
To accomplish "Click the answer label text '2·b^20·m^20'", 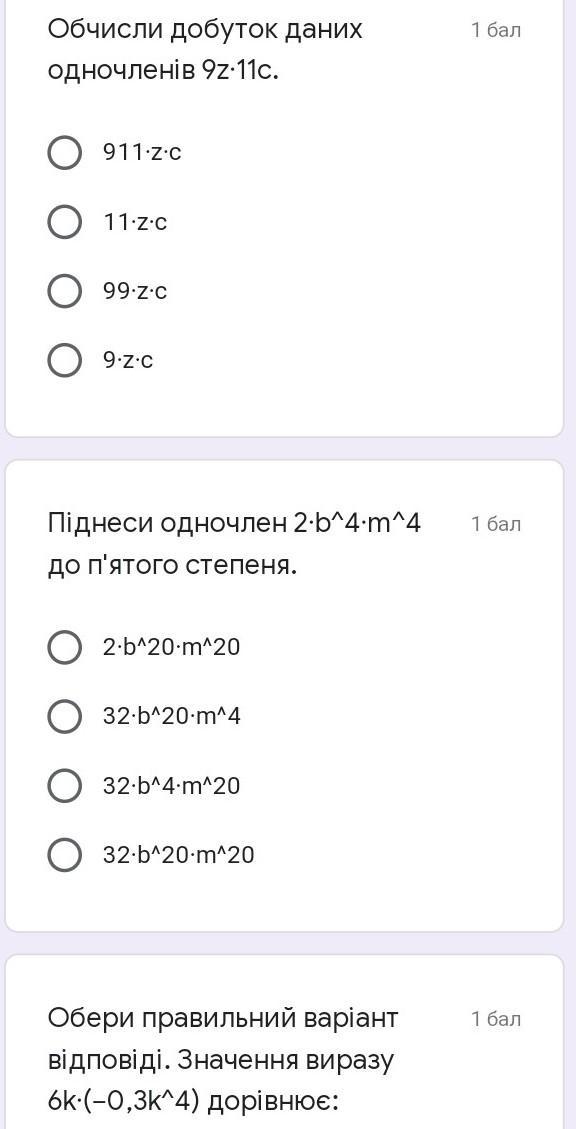I will (171, 647).
